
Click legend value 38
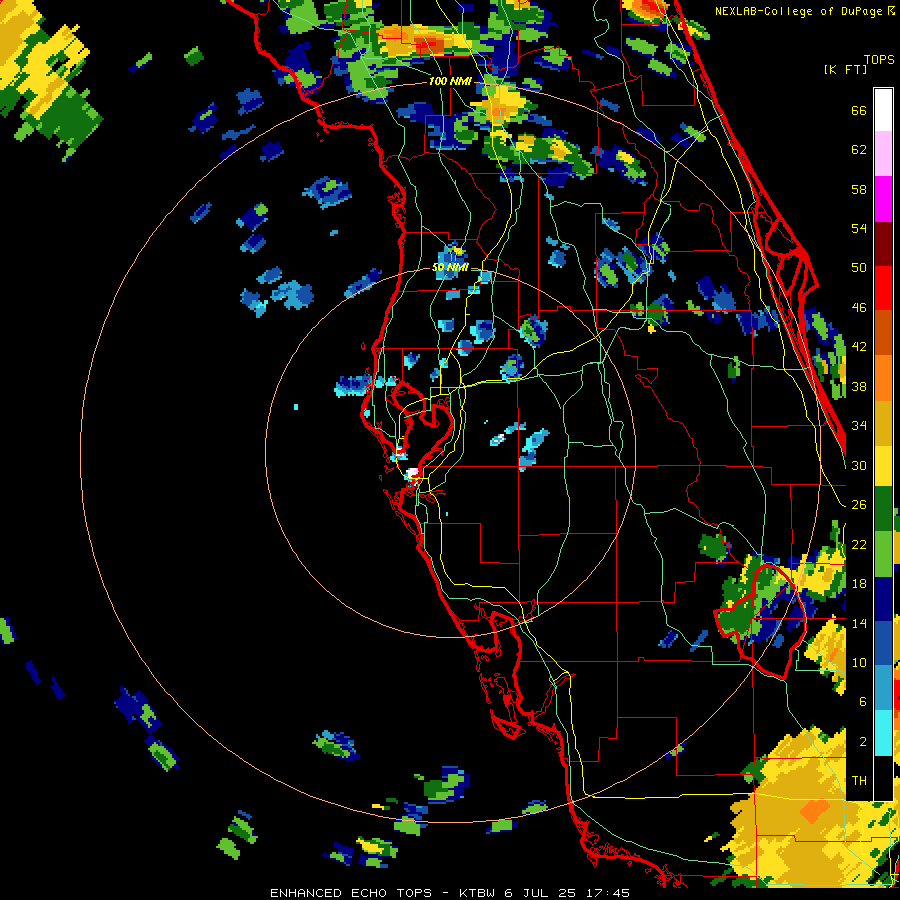coord(859,386)
